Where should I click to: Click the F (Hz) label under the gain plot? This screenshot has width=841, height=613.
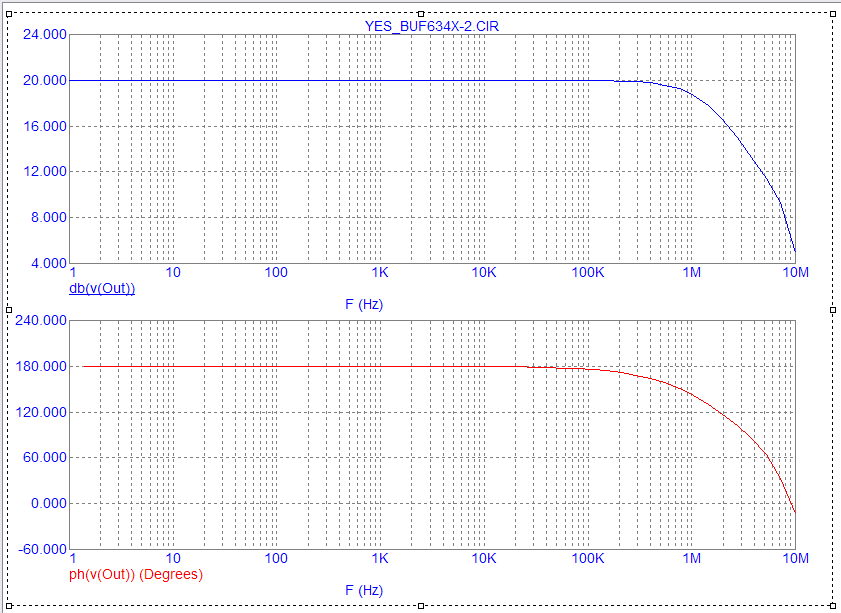tap(364, 305)
